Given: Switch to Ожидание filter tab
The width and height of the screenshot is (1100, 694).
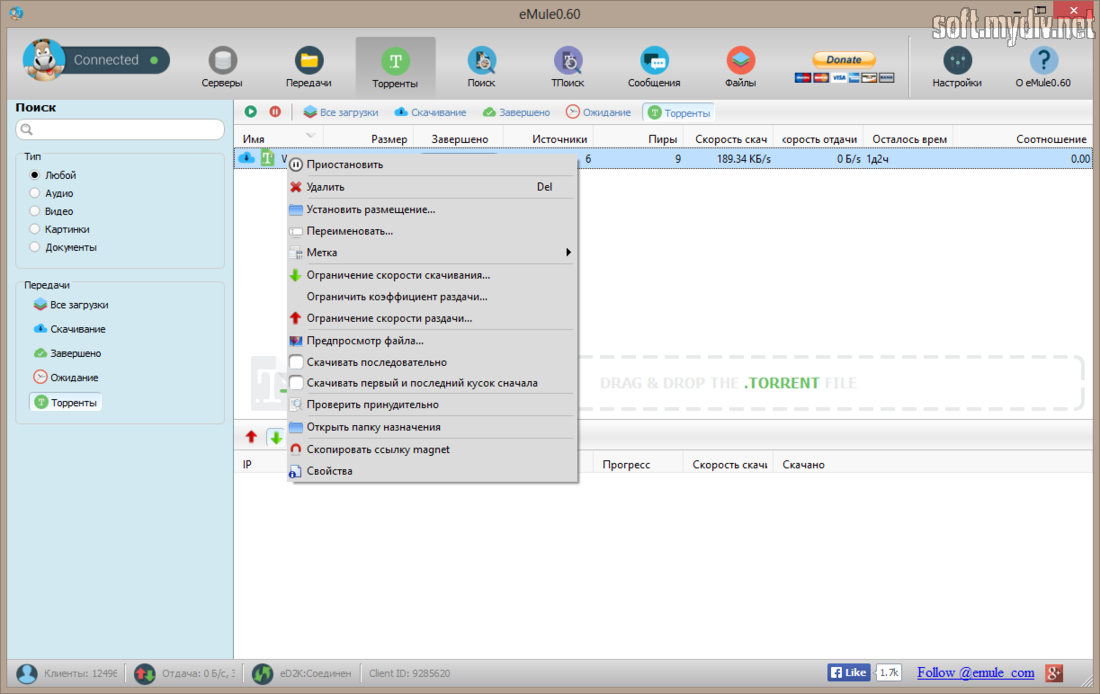Looking at the screenshot, I should pos(598,112).
